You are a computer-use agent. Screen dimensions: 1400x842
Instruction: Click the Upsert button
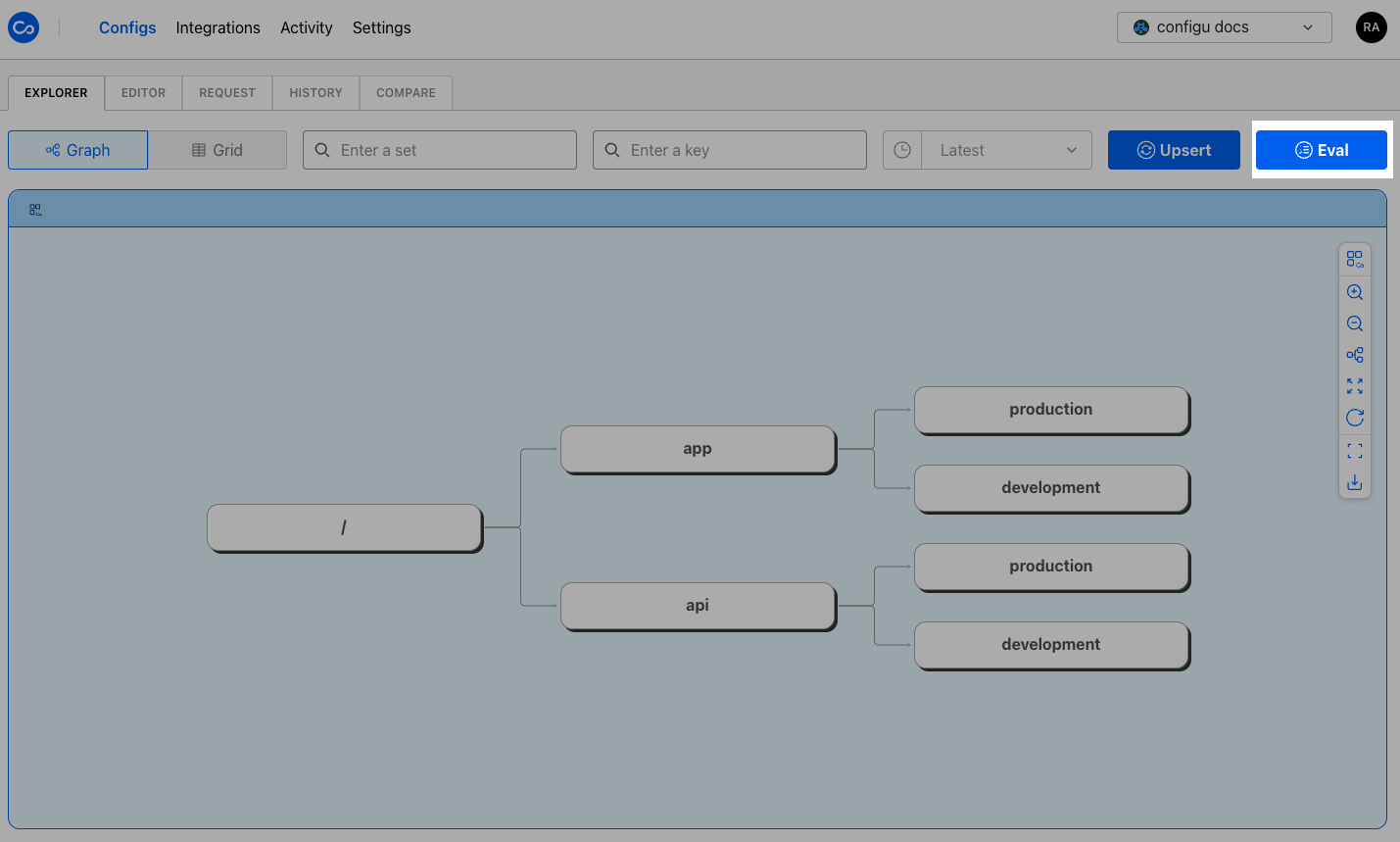(x=1174, y=150)
